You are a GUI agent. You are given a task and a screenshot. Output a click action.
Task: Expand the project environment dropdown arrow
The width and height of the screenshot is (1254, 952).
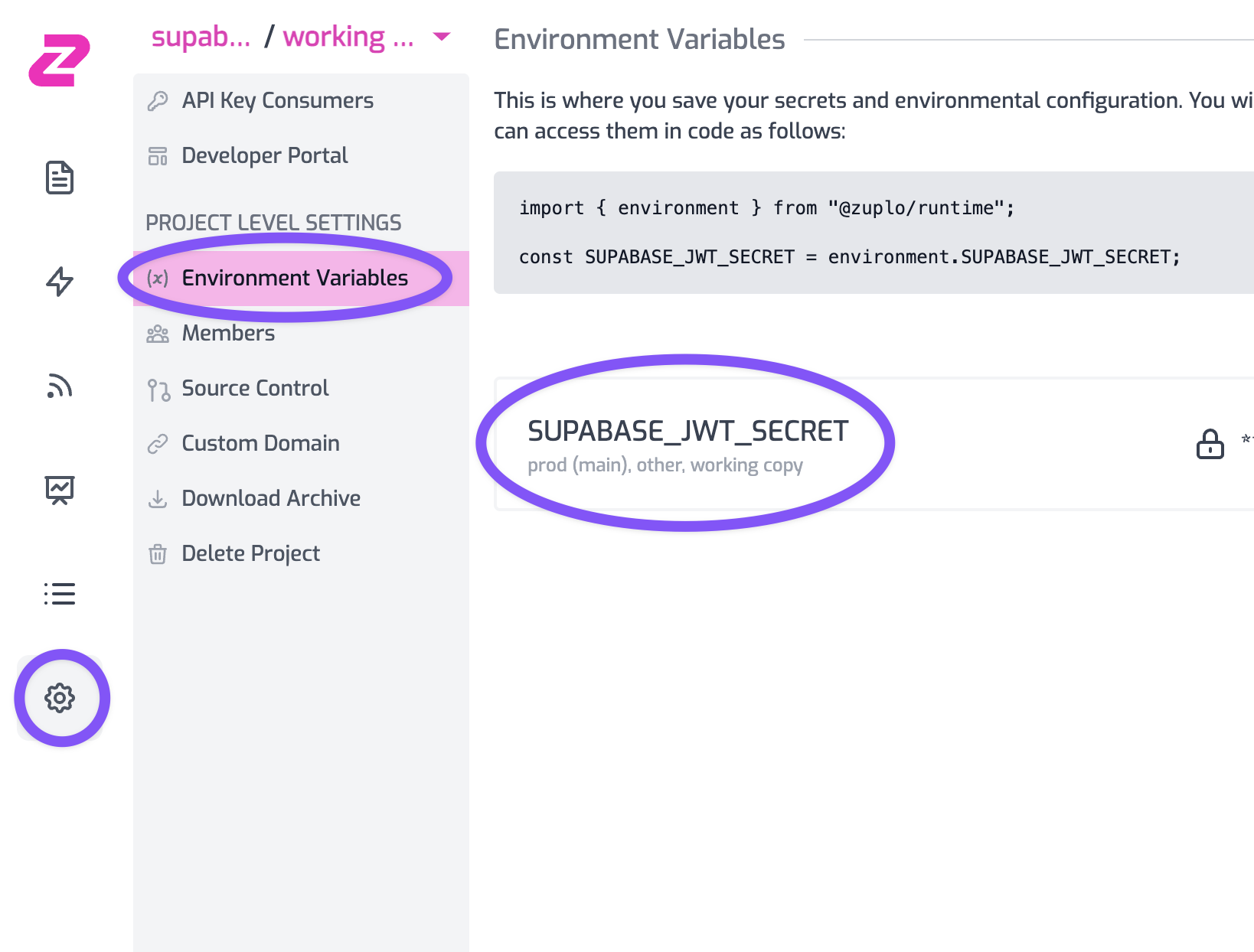[442, 37]
